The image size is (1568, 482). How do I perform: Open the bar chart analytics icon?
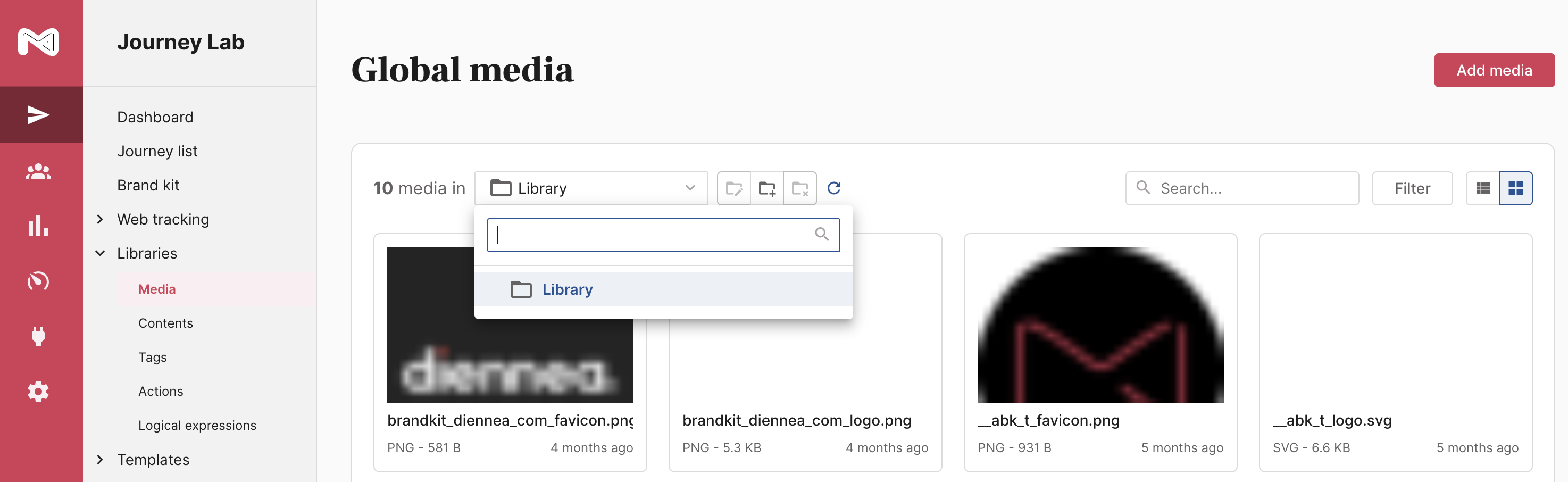click(38, 226)
